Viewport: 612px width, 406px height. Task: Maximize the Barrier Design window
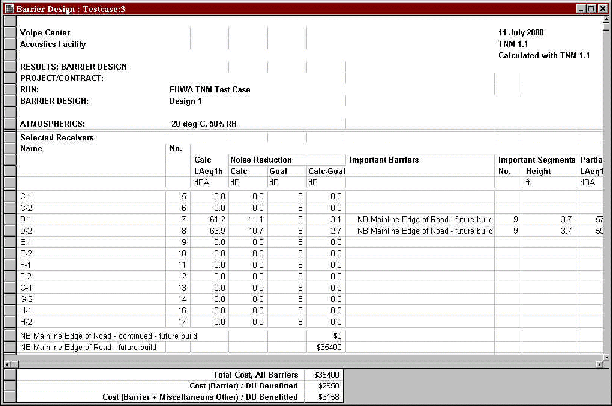pyautogui.click(x=591, y=9)
